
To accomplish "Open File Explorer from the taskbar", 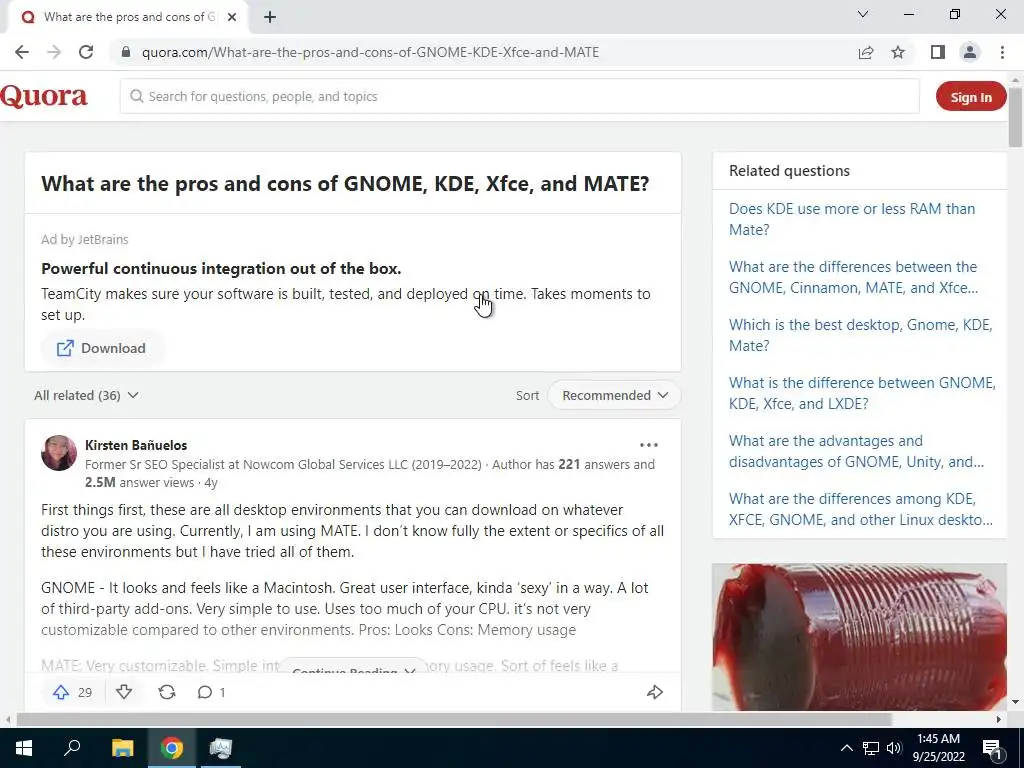I will pyautogui.click(x=122, y=748).
